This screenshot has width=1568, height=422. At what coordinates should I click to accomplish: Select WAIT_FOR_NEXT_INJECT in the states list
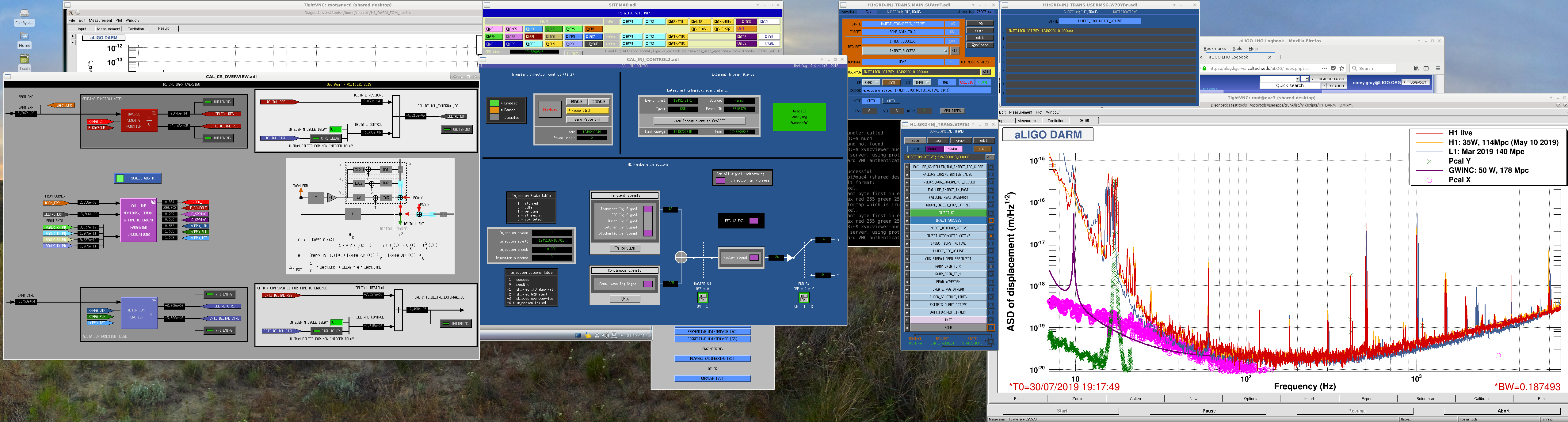[948, 313]
